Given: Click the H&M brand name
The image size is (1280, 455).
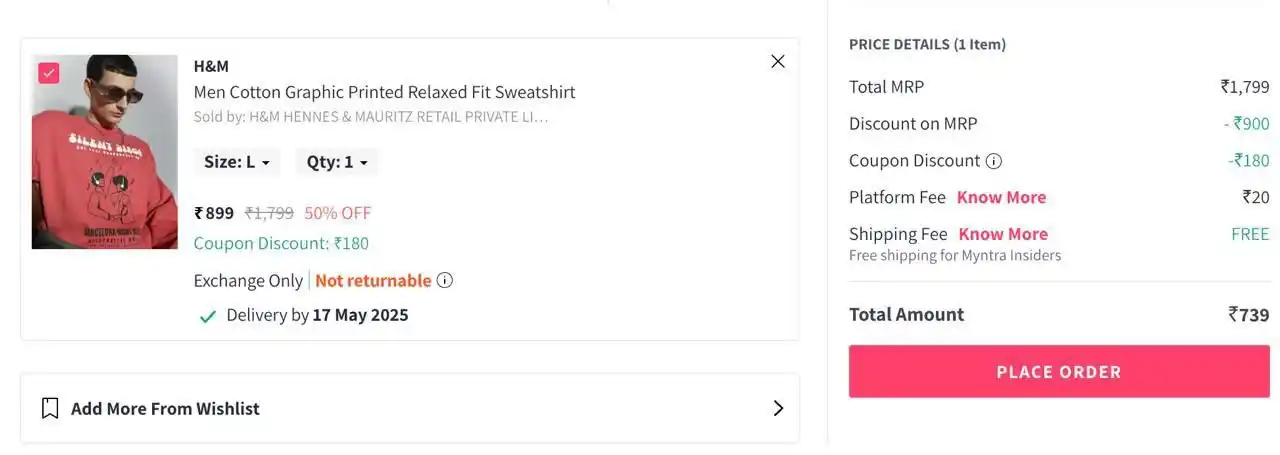Looking at the screenshot, I should point(211,66).
